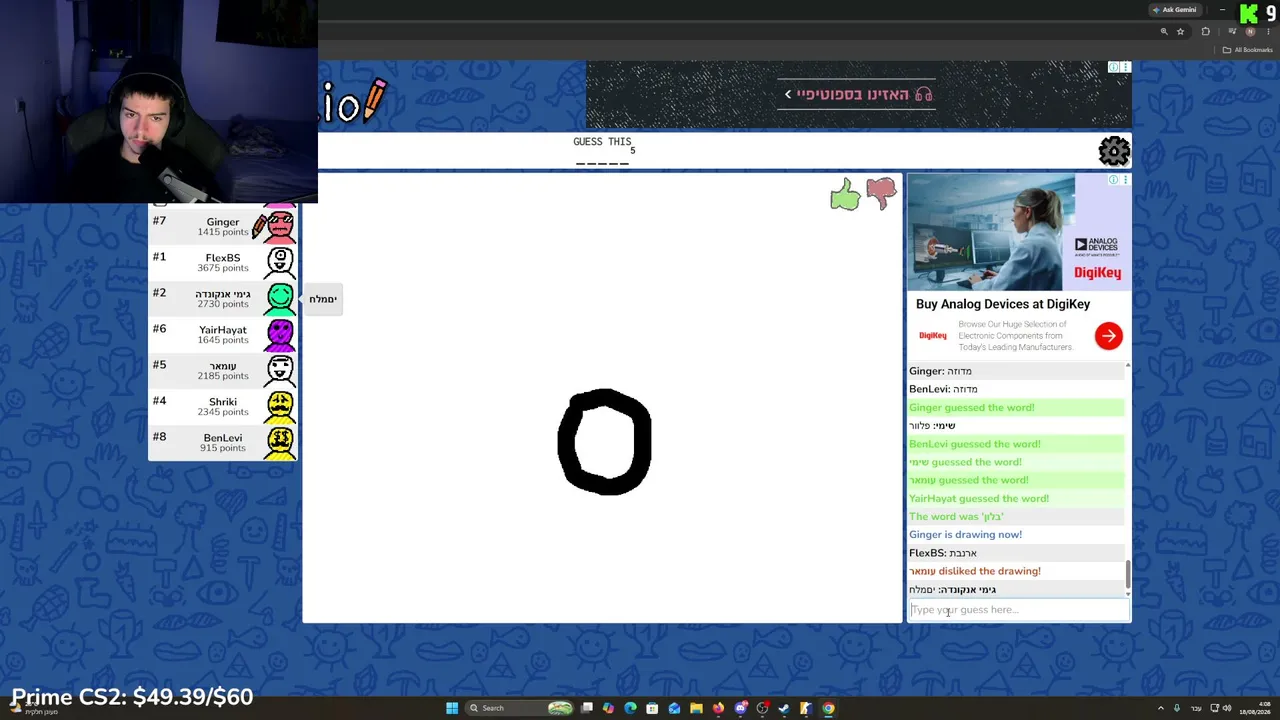Open the Microsoft Store from the taskbar

652,708
